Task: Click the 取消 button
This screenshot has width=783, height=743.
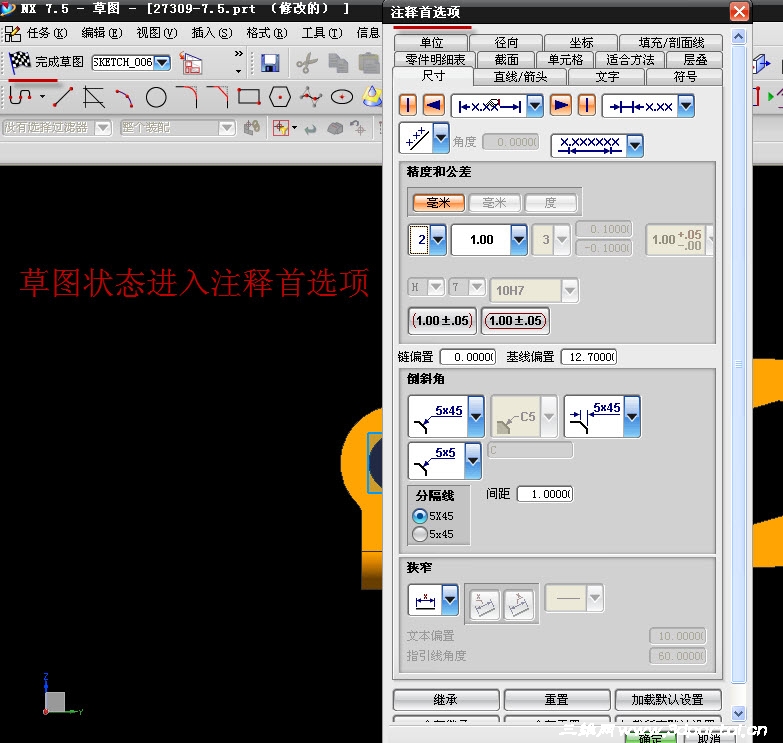Action: [708, 738]
